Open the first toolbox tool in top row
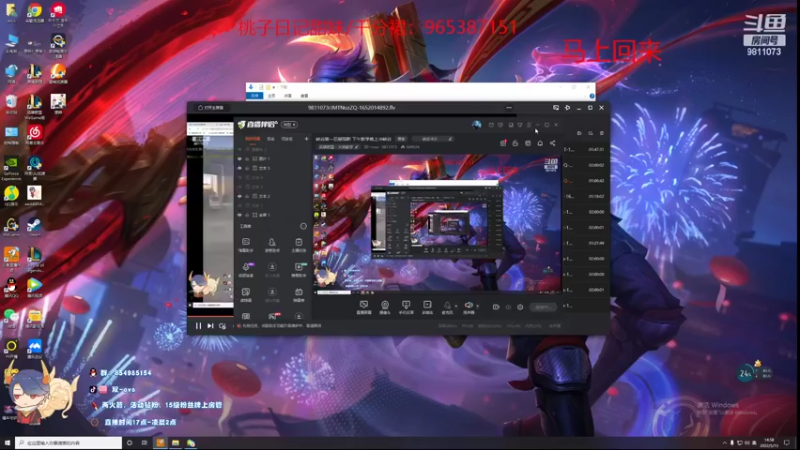800x450 pixels. coord(245,244)
